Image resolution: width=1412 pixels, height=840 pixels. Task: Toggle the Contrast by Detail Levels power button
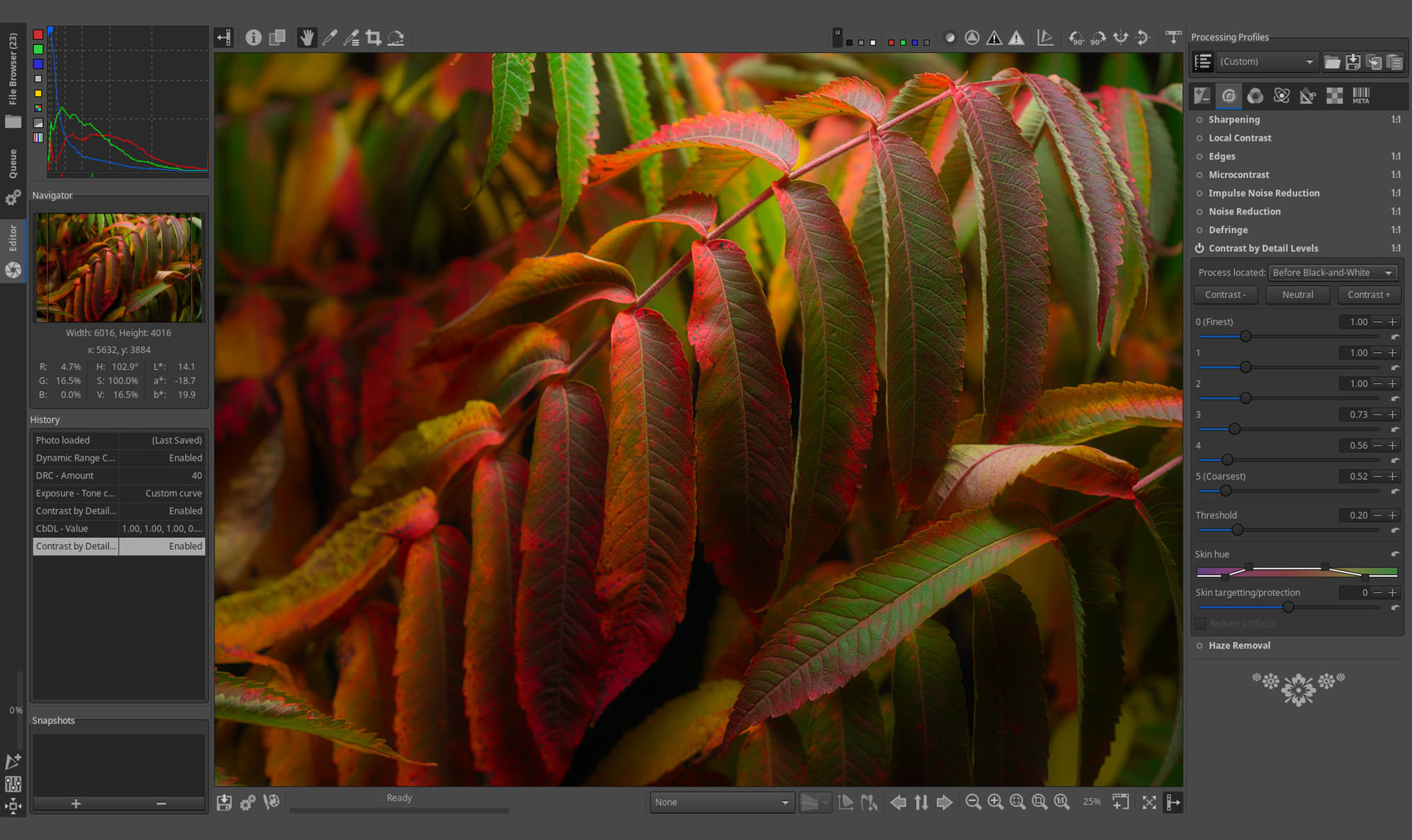pyautogui.click(x=1199, y=248)
